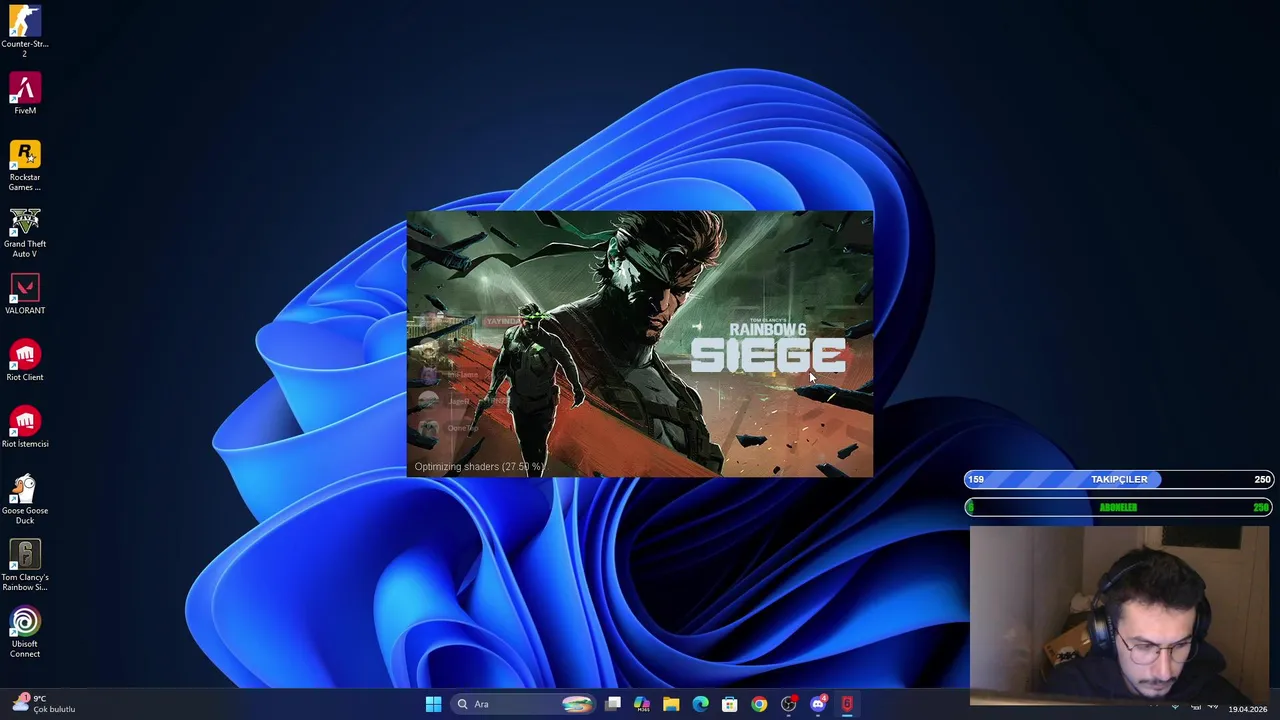Click the Rainbow 6 Siege splash logo
Screen dimensions: 1280x720
point(768,348)
